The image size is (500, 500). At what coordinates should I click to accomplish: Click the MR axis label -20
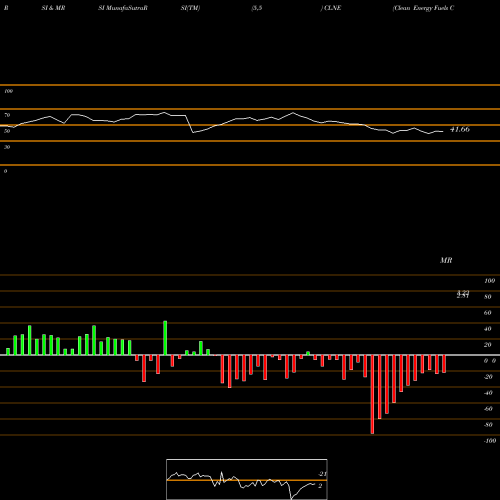[x=488, y=377]
